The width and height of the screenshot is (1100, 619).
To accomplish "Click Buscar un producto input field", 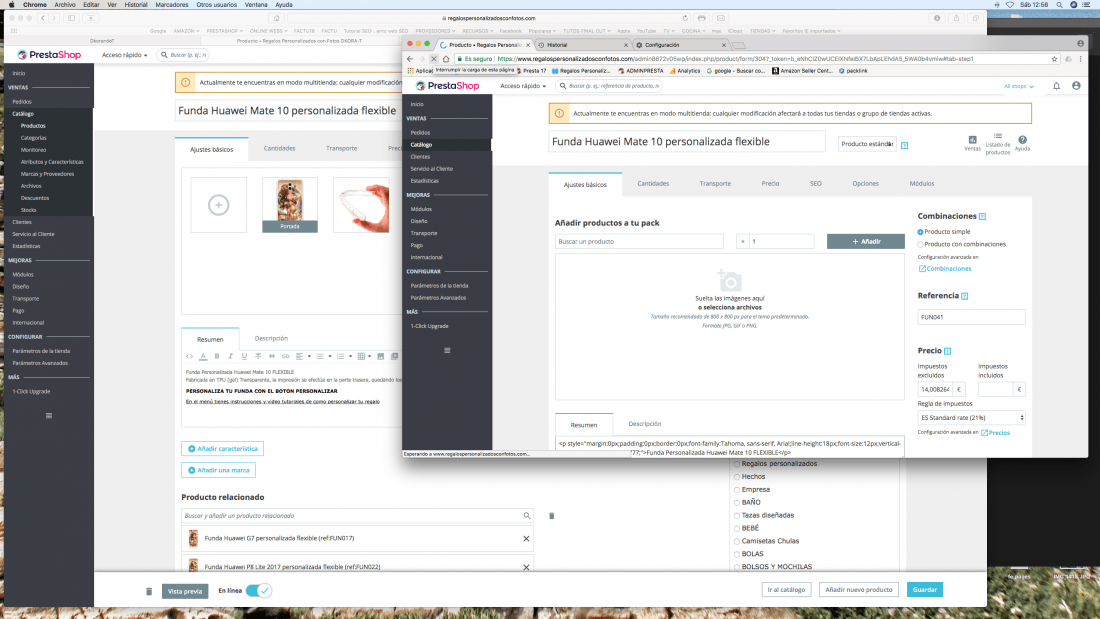I will [x=639, y=241].
